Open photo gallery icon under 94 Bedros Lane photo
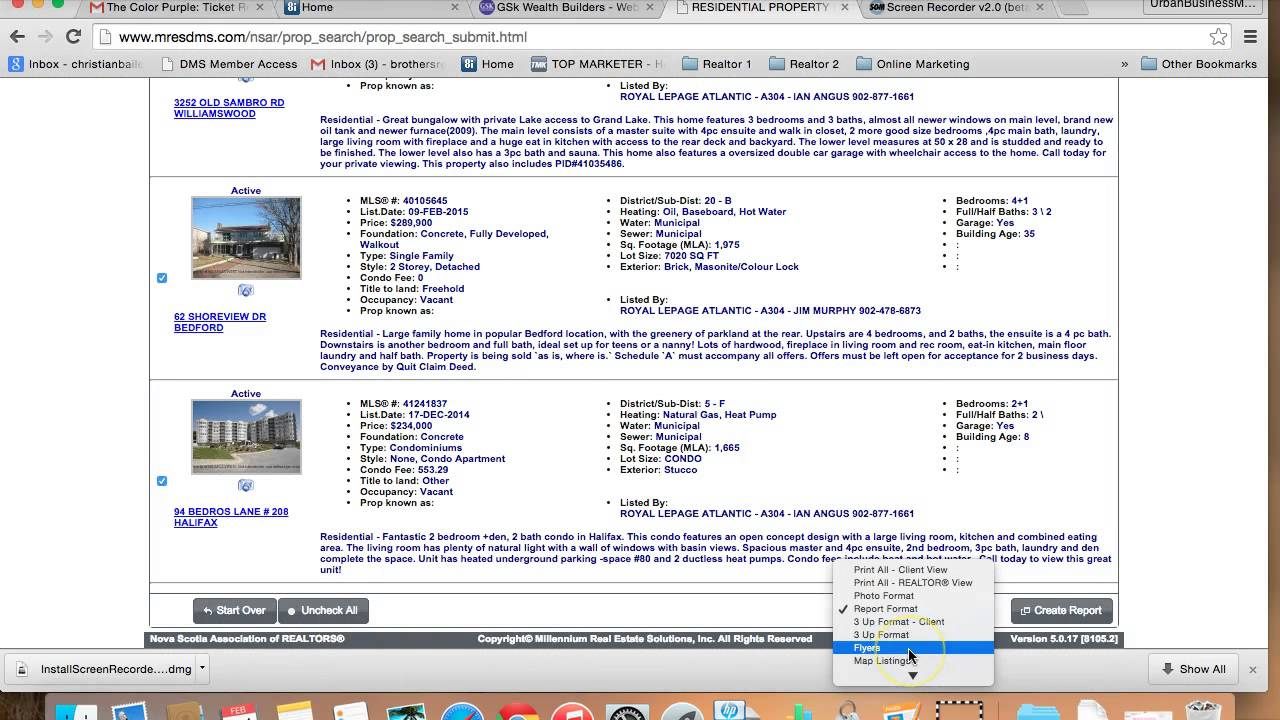This screenshot has height=720, width=1280. click(246, 485)
